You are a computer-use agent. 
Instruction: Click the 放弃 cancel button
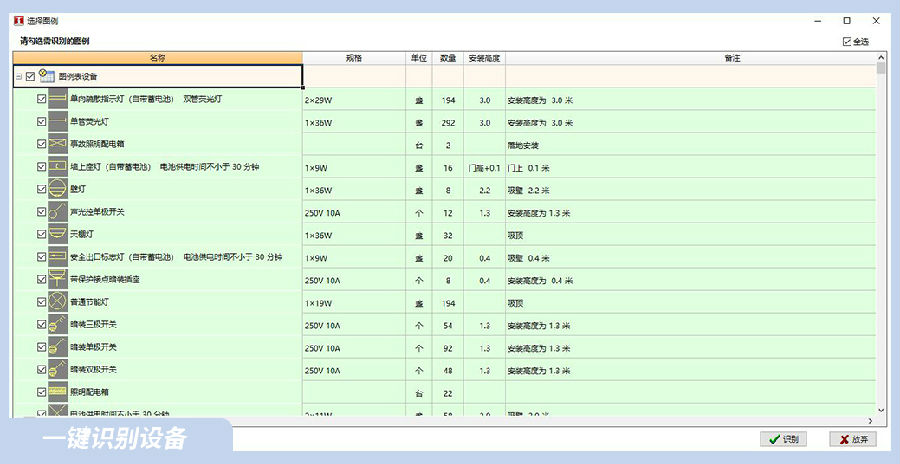pyautogui.click(x=853, y=439)
